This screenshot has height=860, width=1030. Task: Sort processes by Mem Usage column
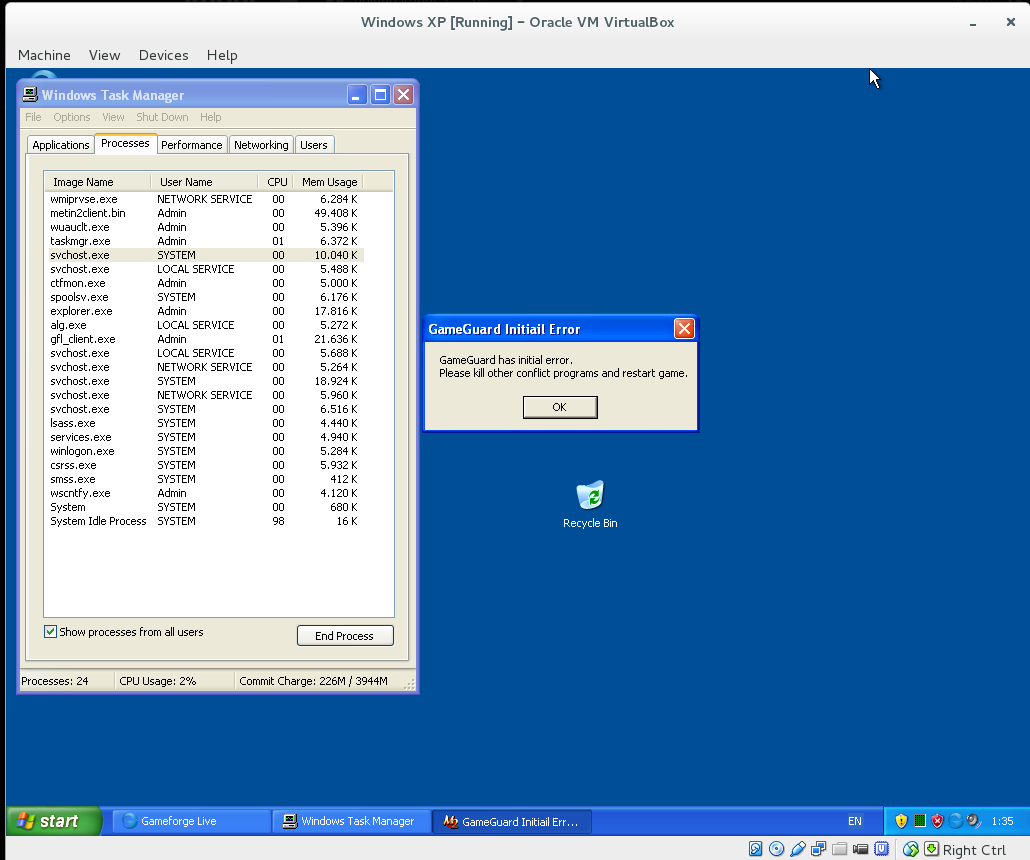328,181
